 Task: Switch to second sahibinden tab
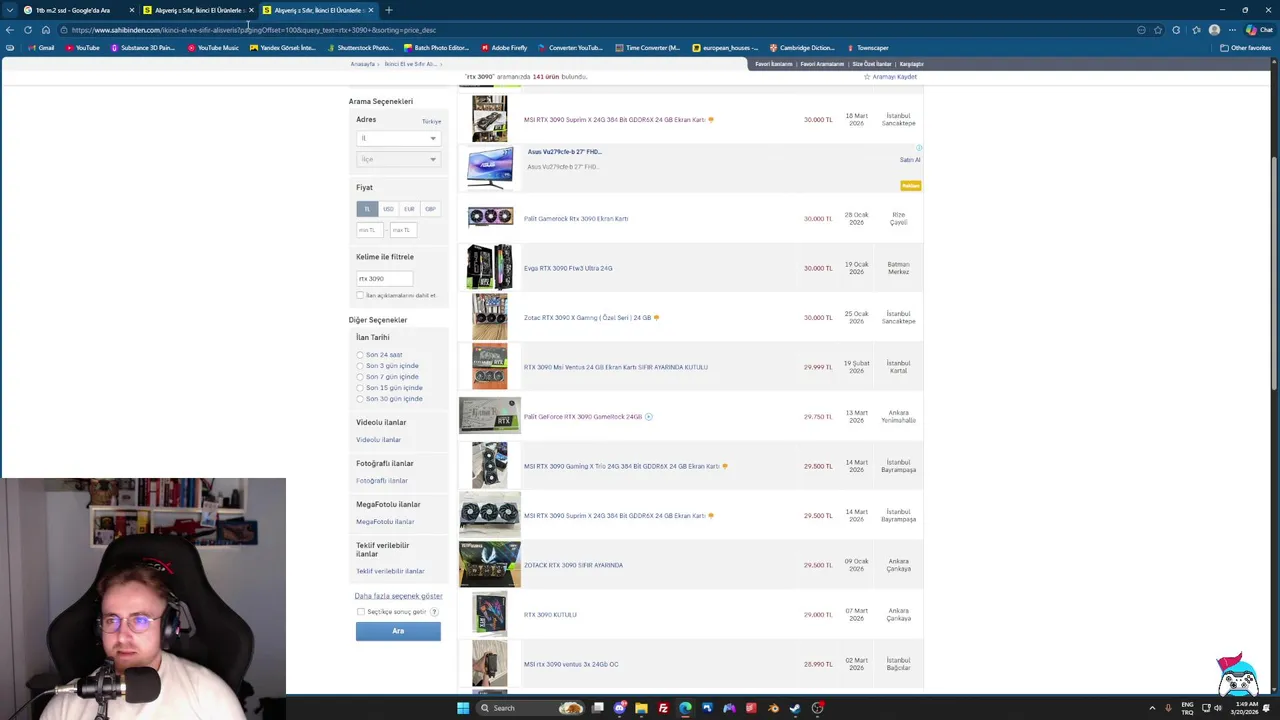[317, 10]
